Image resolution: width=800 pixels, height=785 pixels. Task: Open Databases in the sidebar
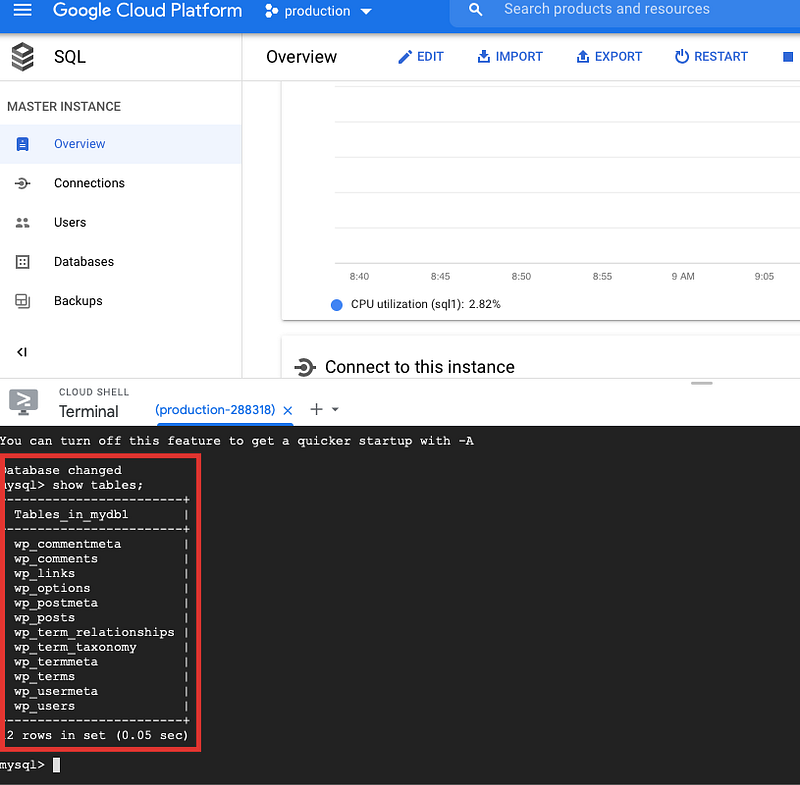coord(120,262)
